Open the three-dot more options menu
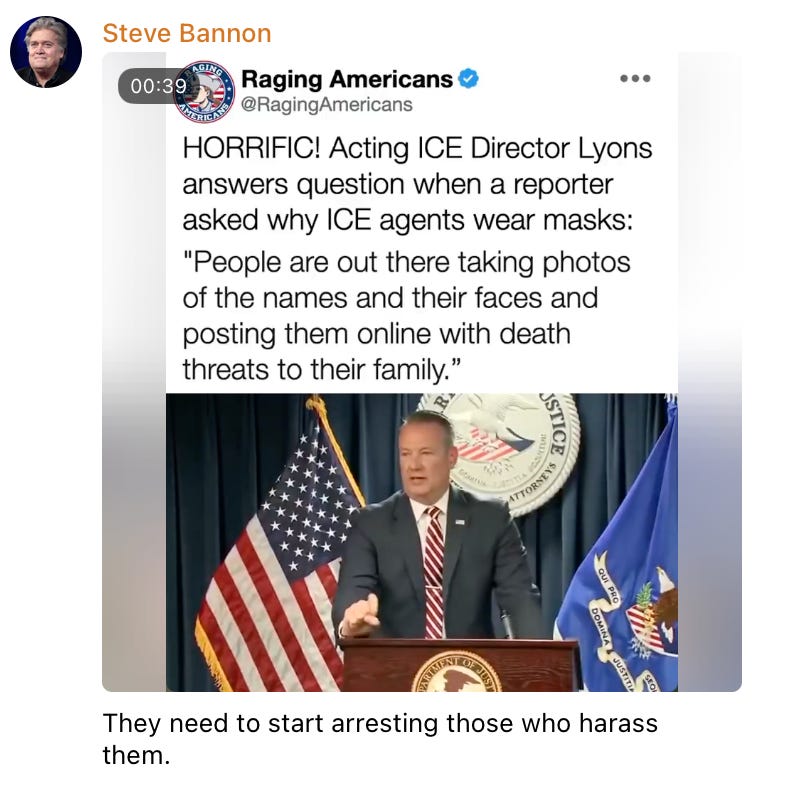The width and height of the screenshot is (792, 788). pos(635,78)
